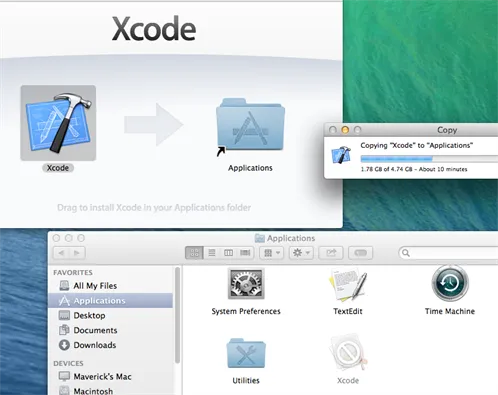Viewport: 498px width, 395px height.
Task: Click the Applications label in installer
Action: tap(250, 168)
